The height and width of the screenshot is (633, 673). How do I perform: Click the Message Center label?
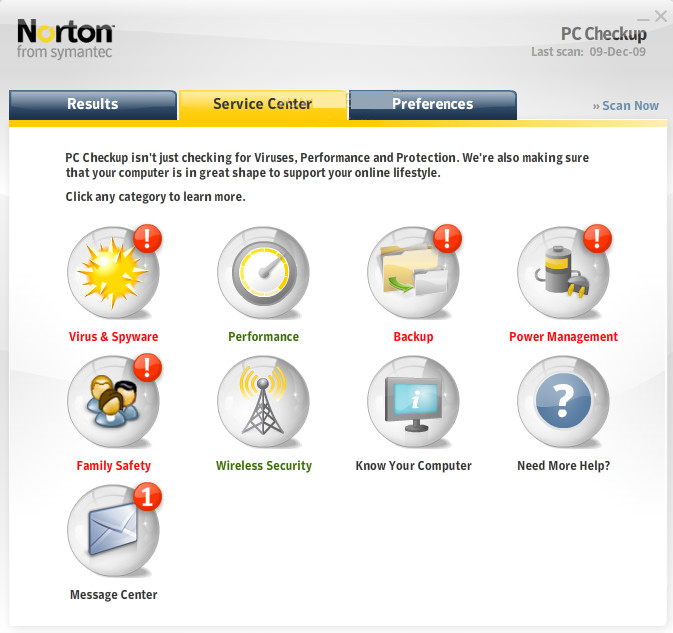114,595
